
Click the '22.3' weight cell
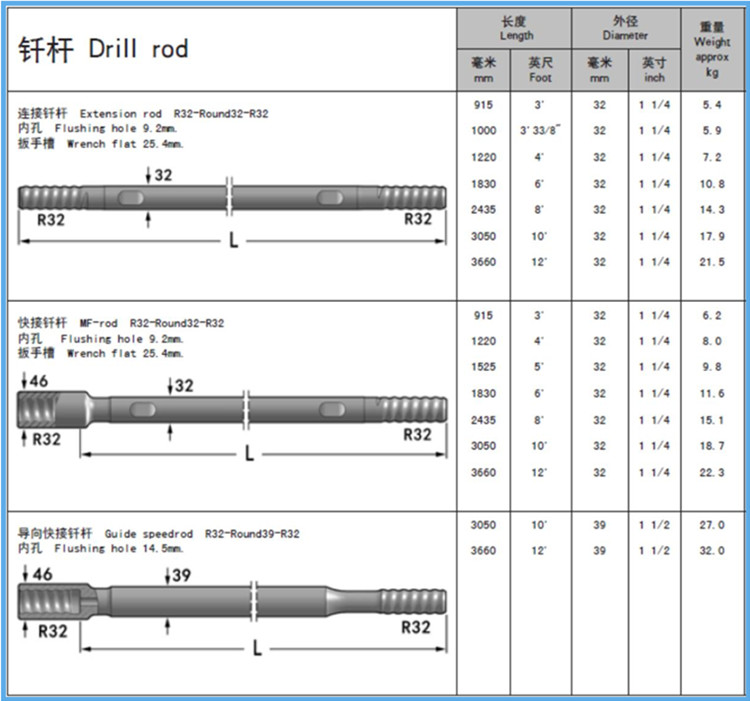712,472
